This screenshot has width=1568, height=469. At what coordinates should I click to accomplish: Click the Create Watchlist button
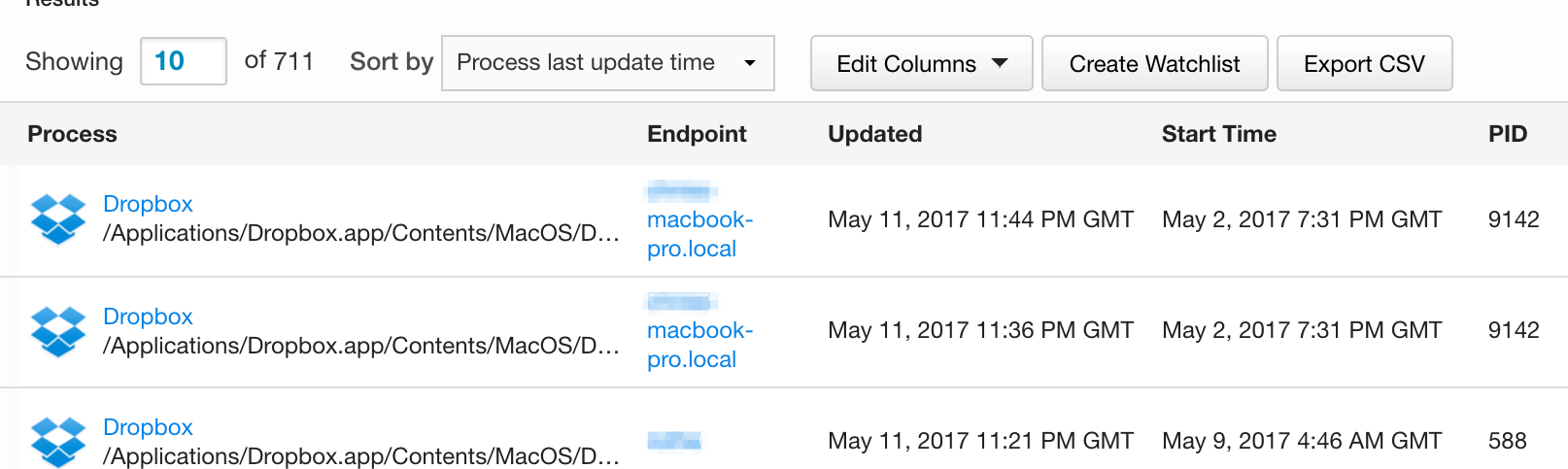[x=1154, y=63]
